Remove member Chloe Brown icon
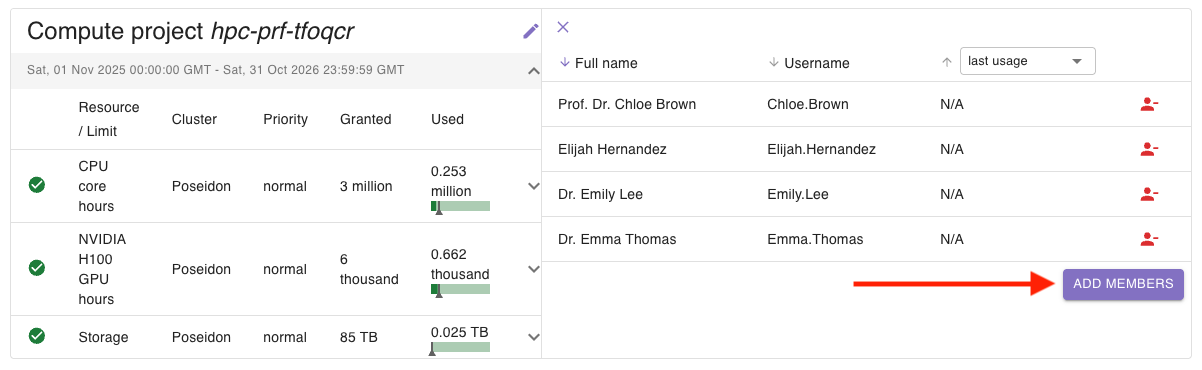 1149,104
